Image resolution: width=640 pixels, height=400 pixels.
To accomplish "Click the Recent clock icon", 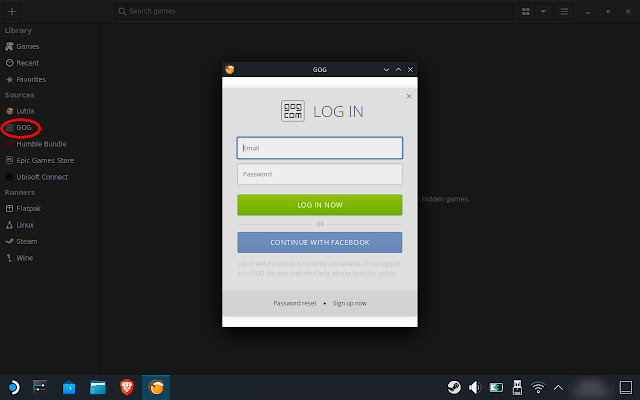I will click(x=9, y=63).
